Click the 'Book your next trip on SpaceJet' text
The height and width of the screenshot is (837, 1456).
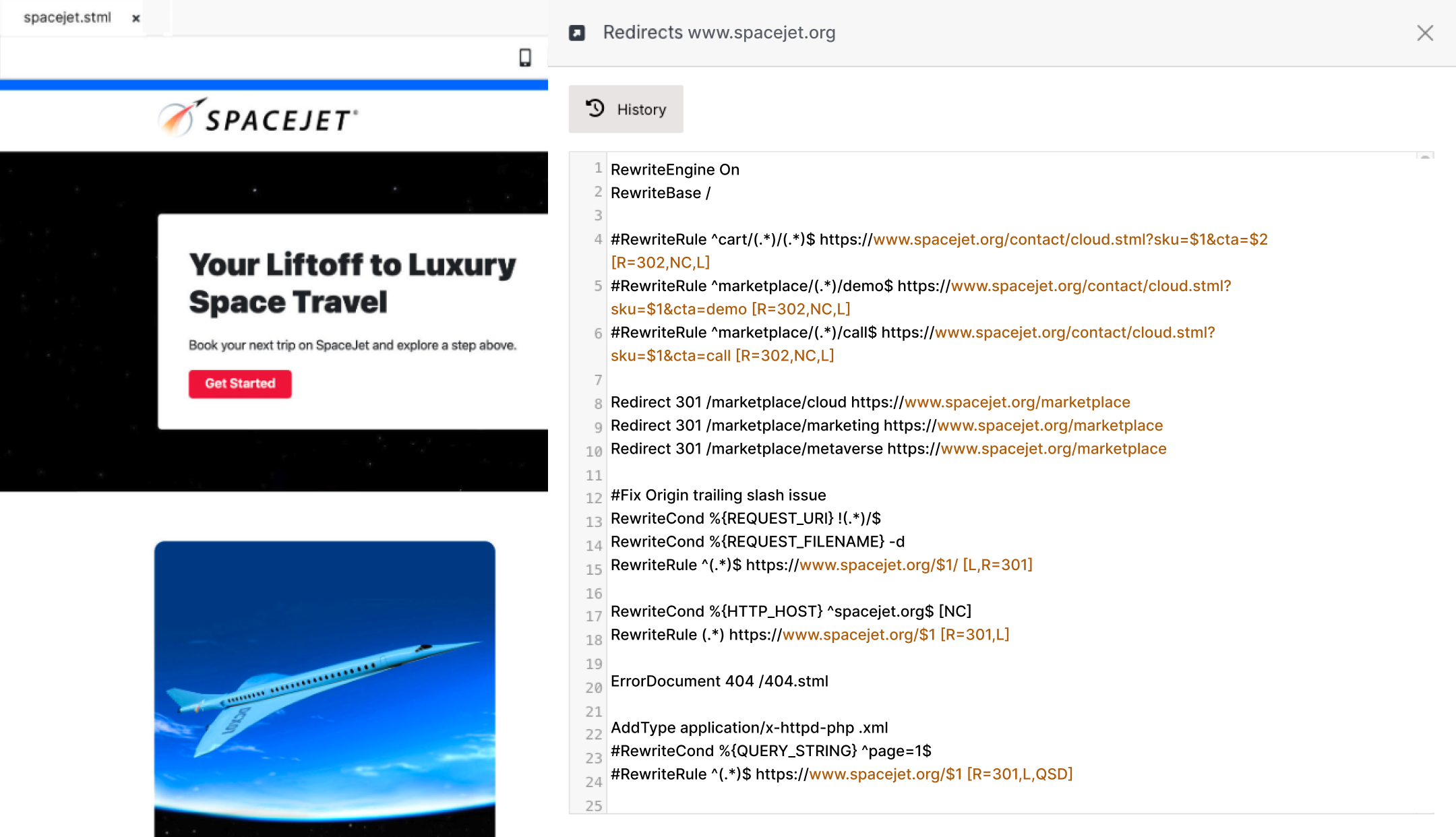pyautogui.click(x=353, y=345)
